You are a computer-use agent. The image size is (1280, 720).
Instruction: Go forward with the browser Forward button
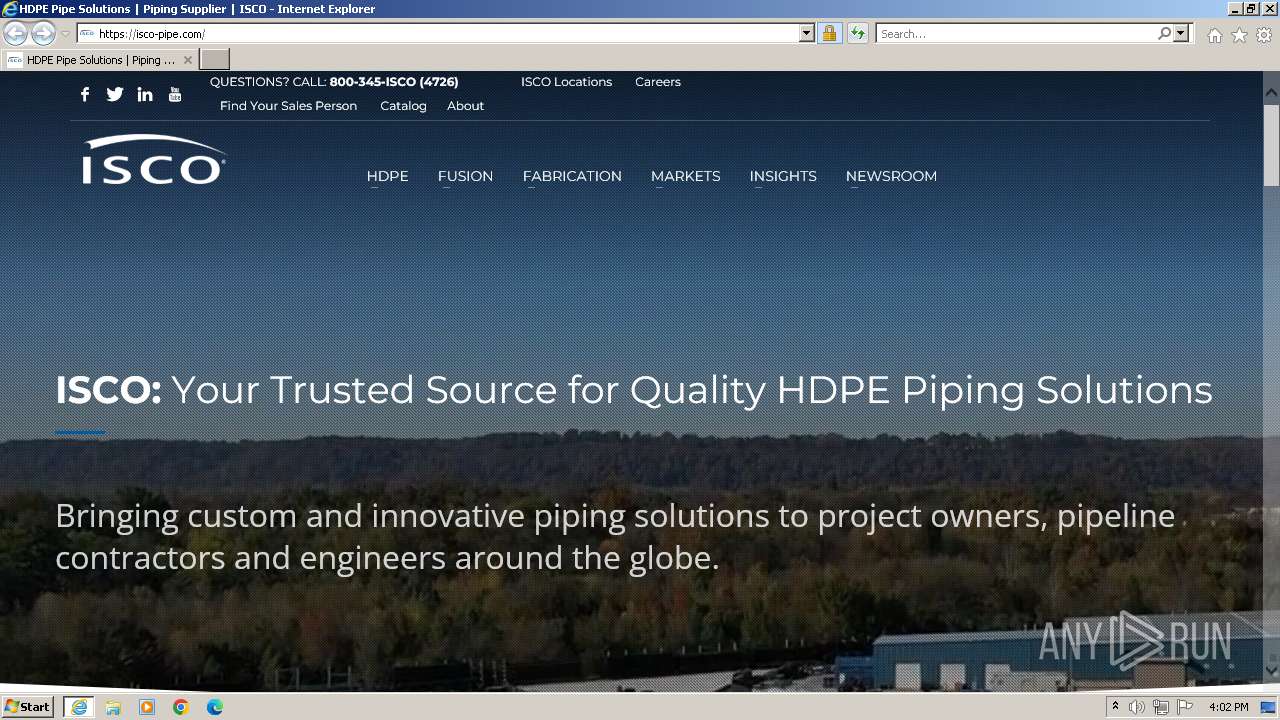(x=43, y=34)
